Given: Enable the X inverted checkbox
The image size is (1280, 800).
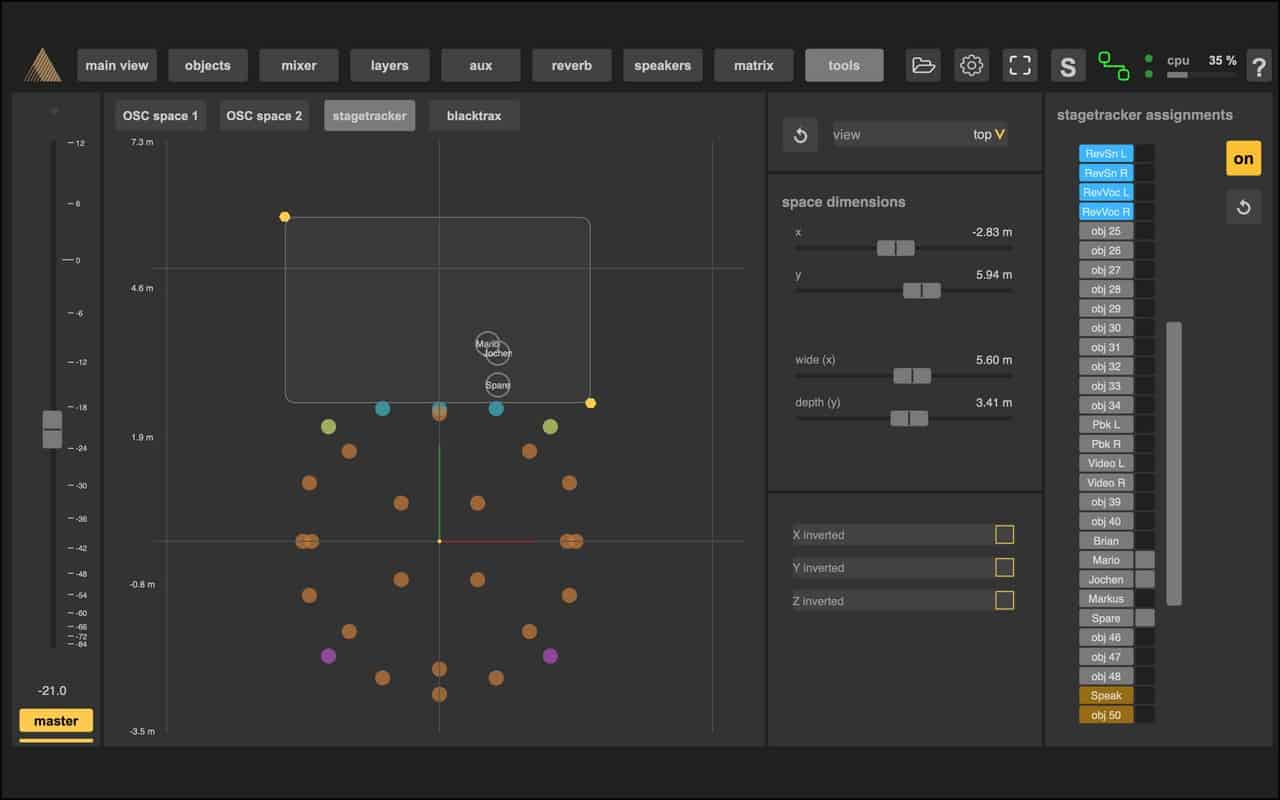Looking at the screenshot, I should click(1004, 535).
